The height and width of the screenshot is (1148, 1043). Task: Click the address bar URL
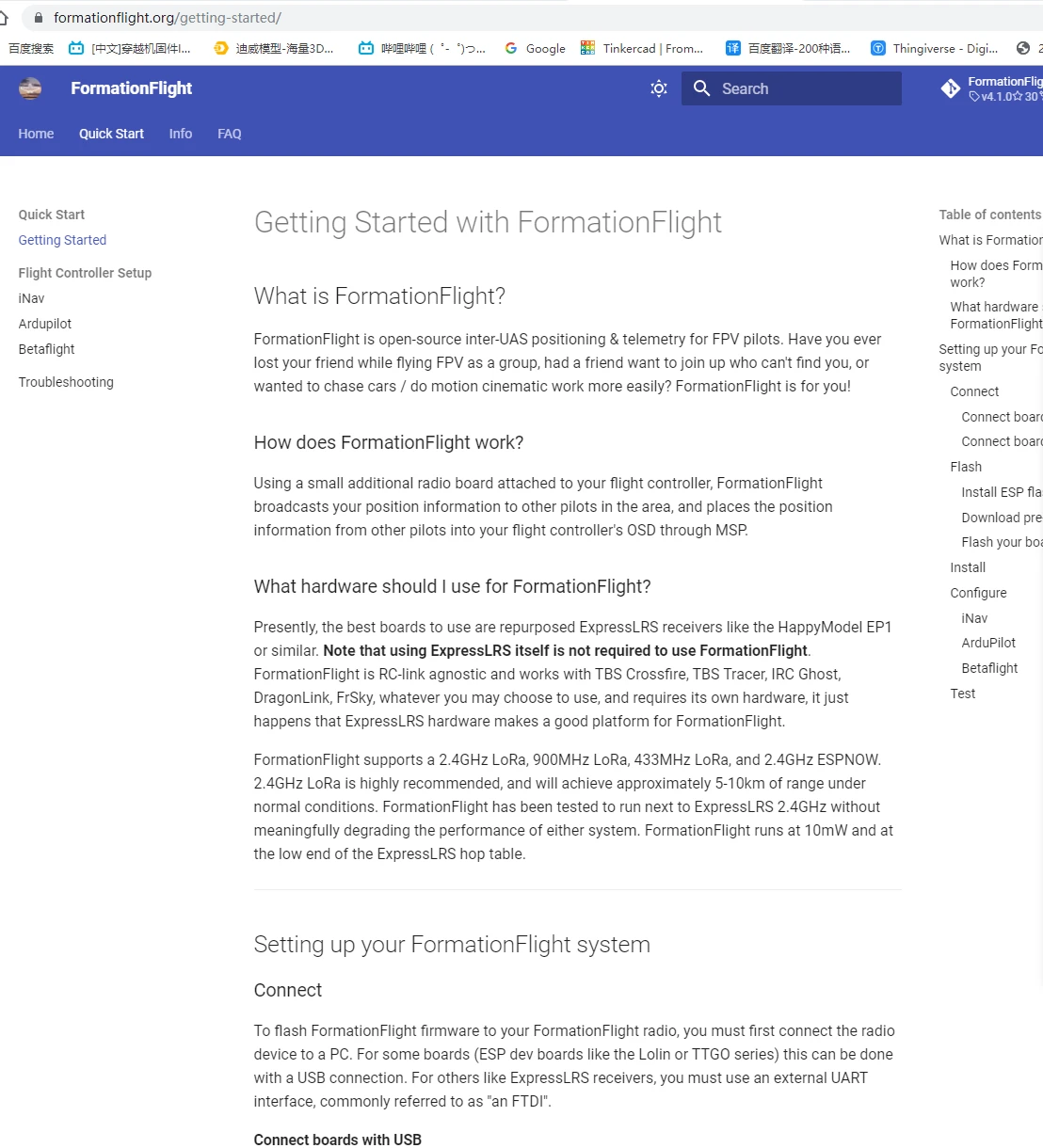[x=168, y=18]
